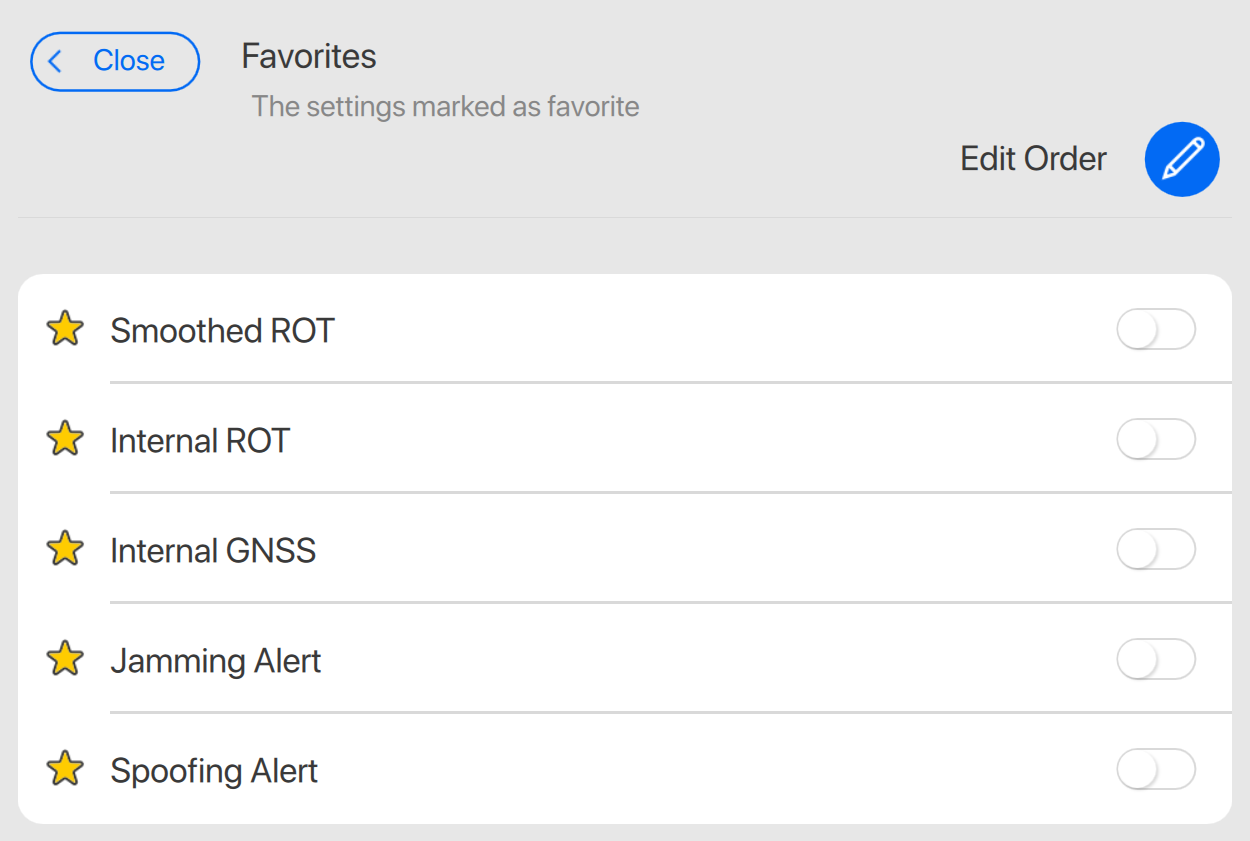Click the back chevron in Close button
The image size is (1250, 841).
coord(56,62)
